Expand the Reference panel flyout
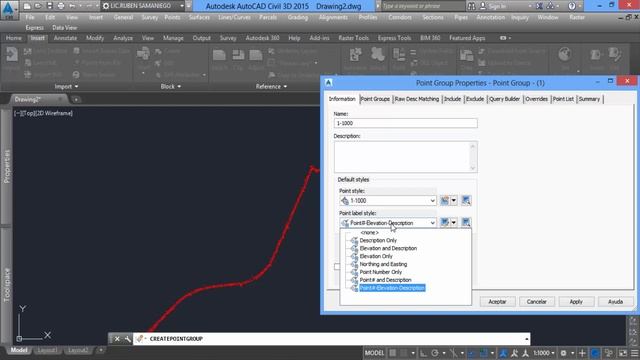The image size is (640, 360). (271, 87)
